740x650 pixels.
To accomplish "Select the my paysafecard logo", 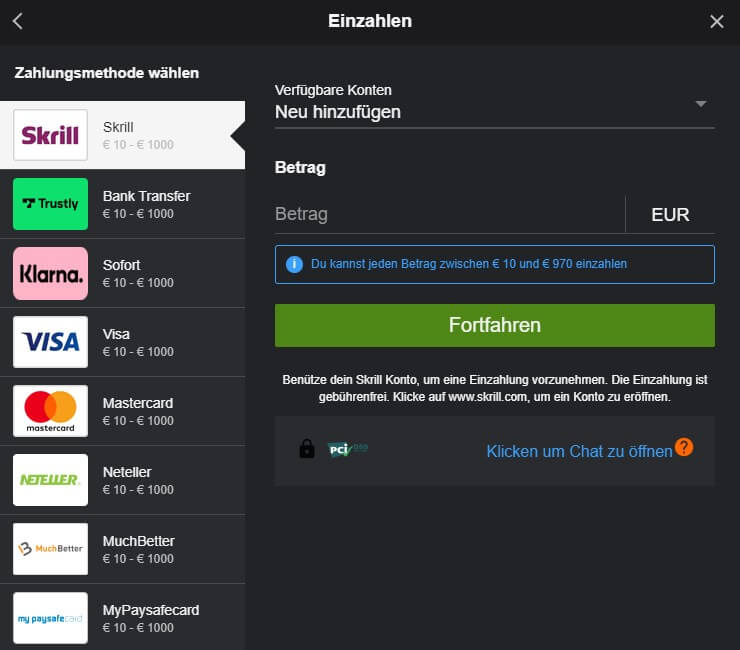I will point(50,618).
